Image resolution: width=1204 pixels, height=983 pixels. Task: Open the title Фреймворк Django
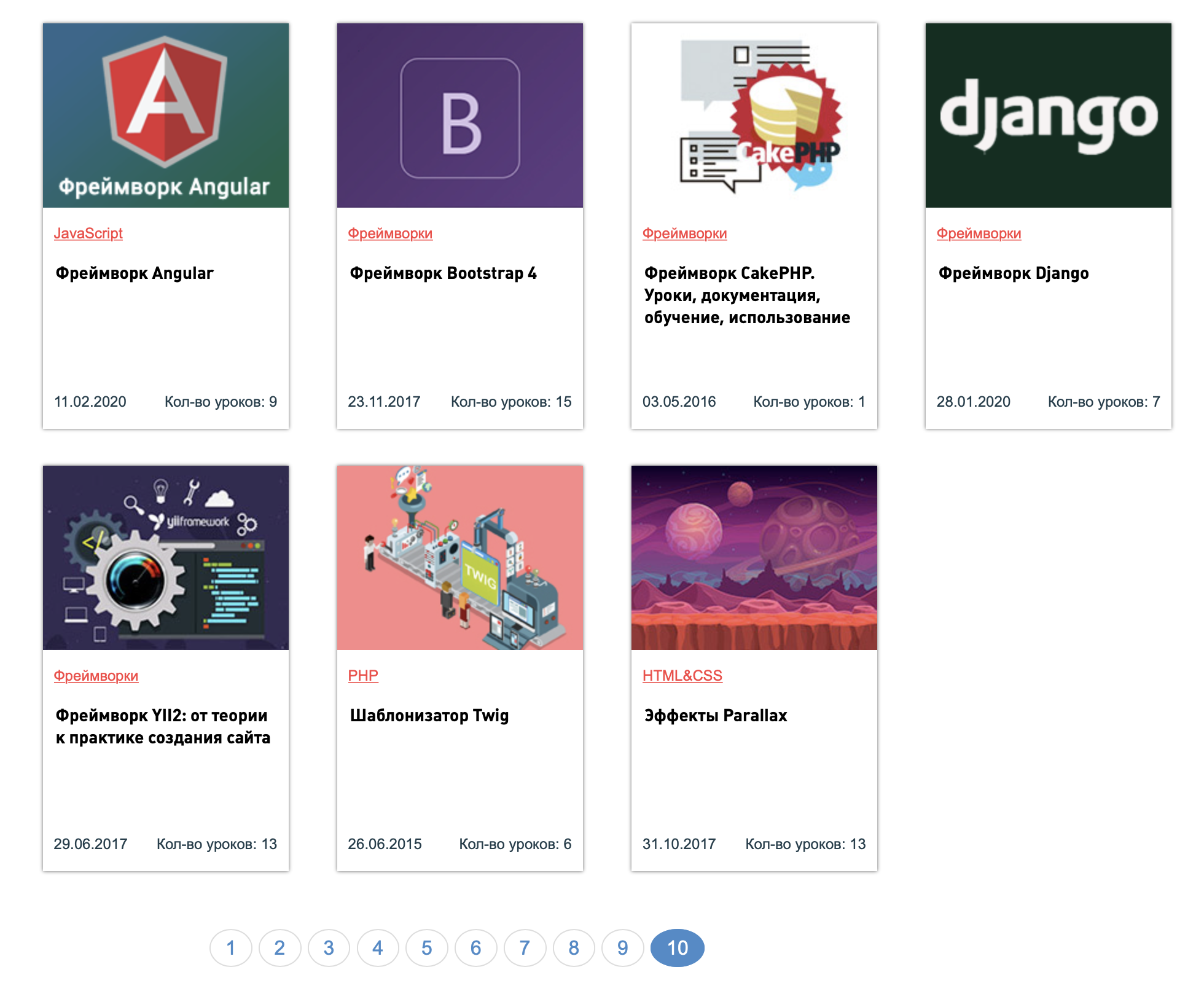(x=1014, y=273)
